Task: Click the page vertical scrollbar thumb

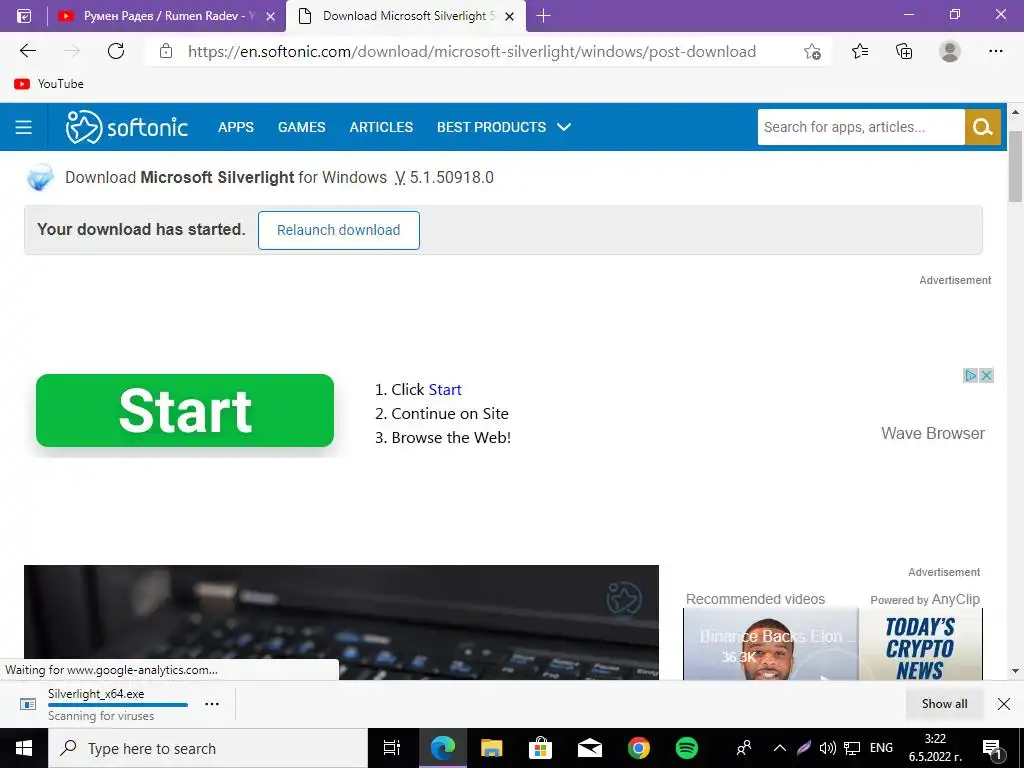Action: pyautogui.click(x=1015, y=166)
